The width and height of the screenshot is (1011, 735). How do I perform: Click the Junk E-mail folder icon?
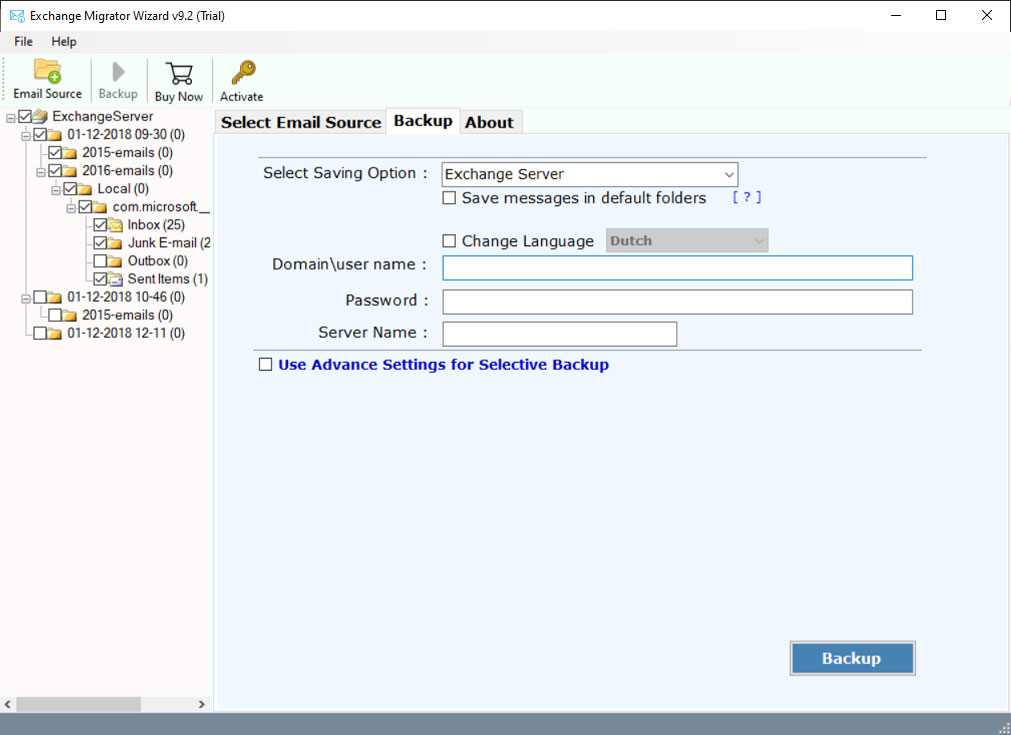click(x=115, y=243)
